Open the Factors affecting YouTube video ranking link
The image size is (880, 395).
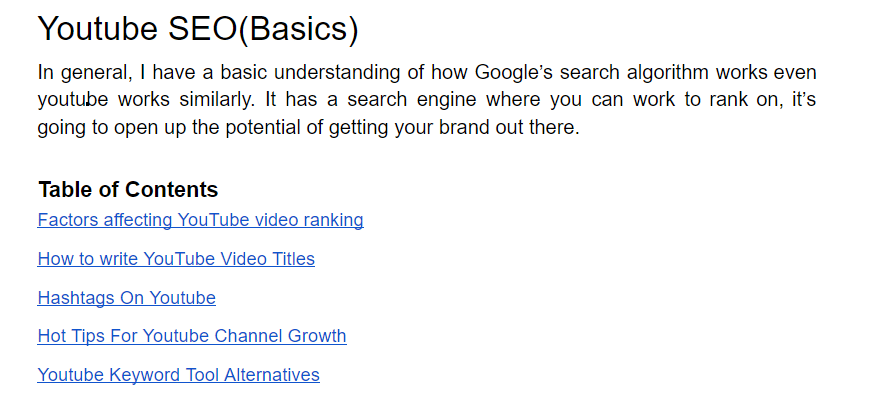200,220
